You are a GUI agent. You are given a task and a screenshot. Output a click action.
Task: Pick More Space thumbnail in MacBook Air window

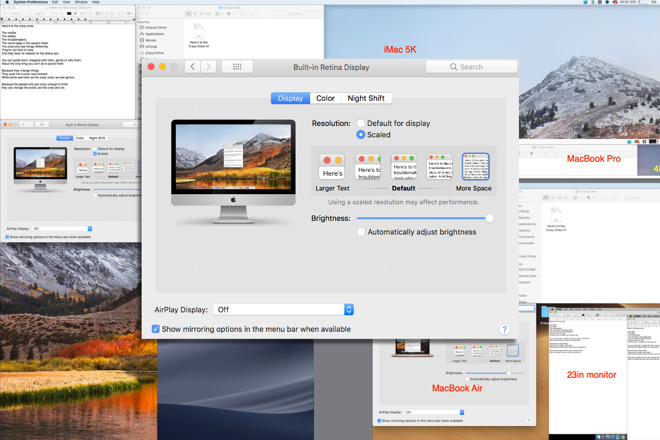513,351
